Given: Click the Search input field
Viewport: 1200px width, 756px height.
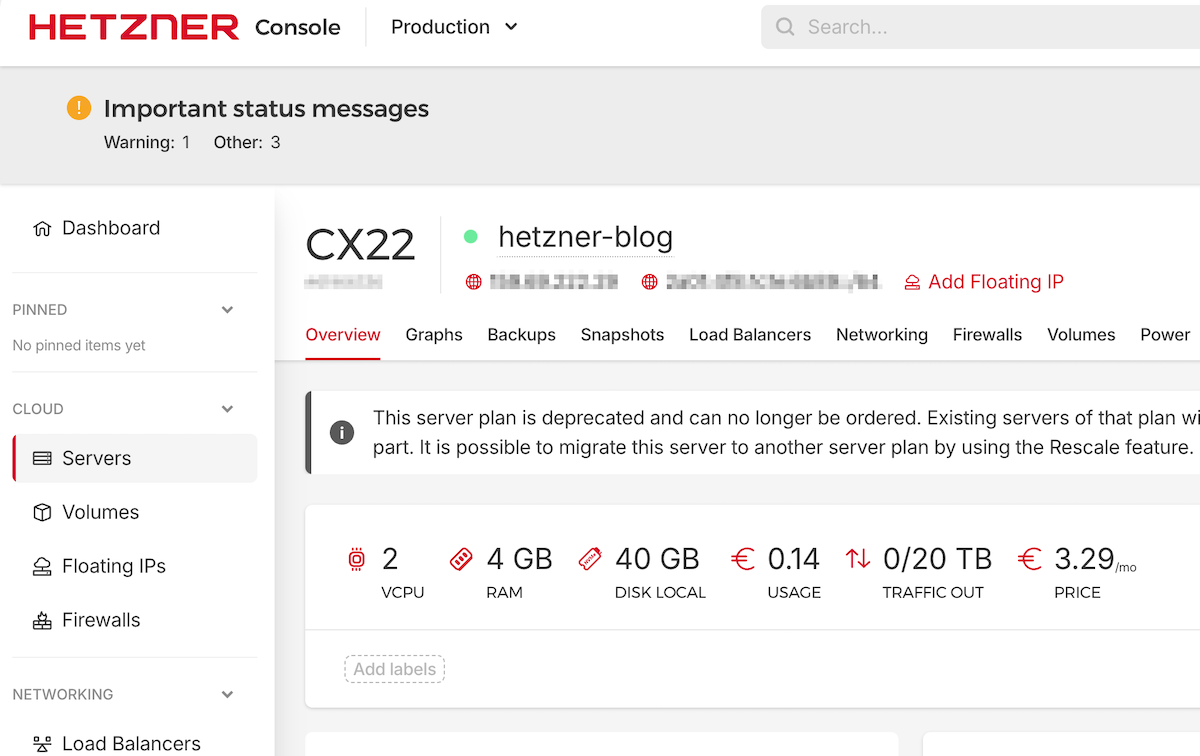Looking at the screenshot, I should click(x=980, y=27).
